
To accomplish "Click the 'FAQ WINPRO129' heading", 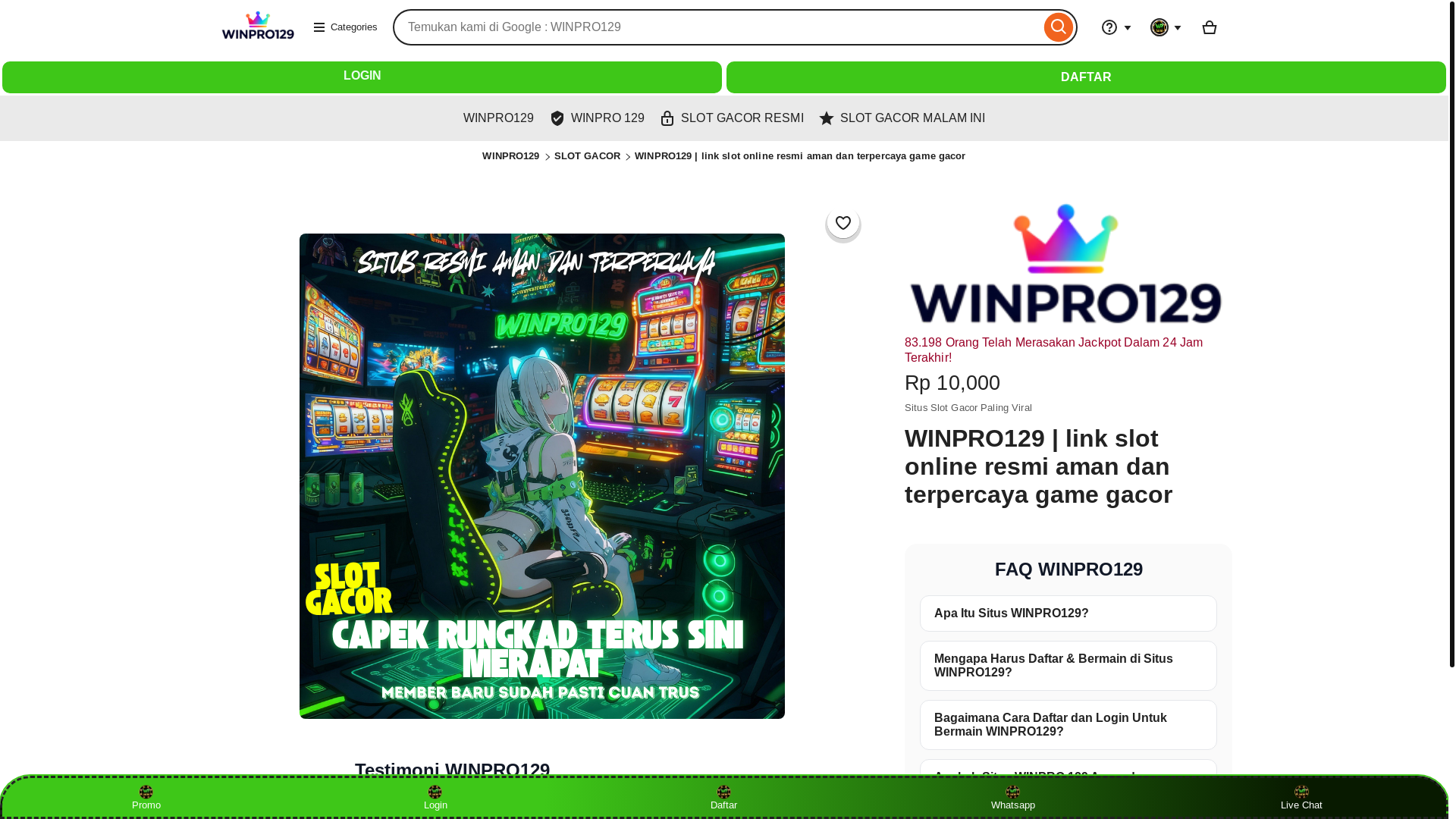I will point(1068,570).
